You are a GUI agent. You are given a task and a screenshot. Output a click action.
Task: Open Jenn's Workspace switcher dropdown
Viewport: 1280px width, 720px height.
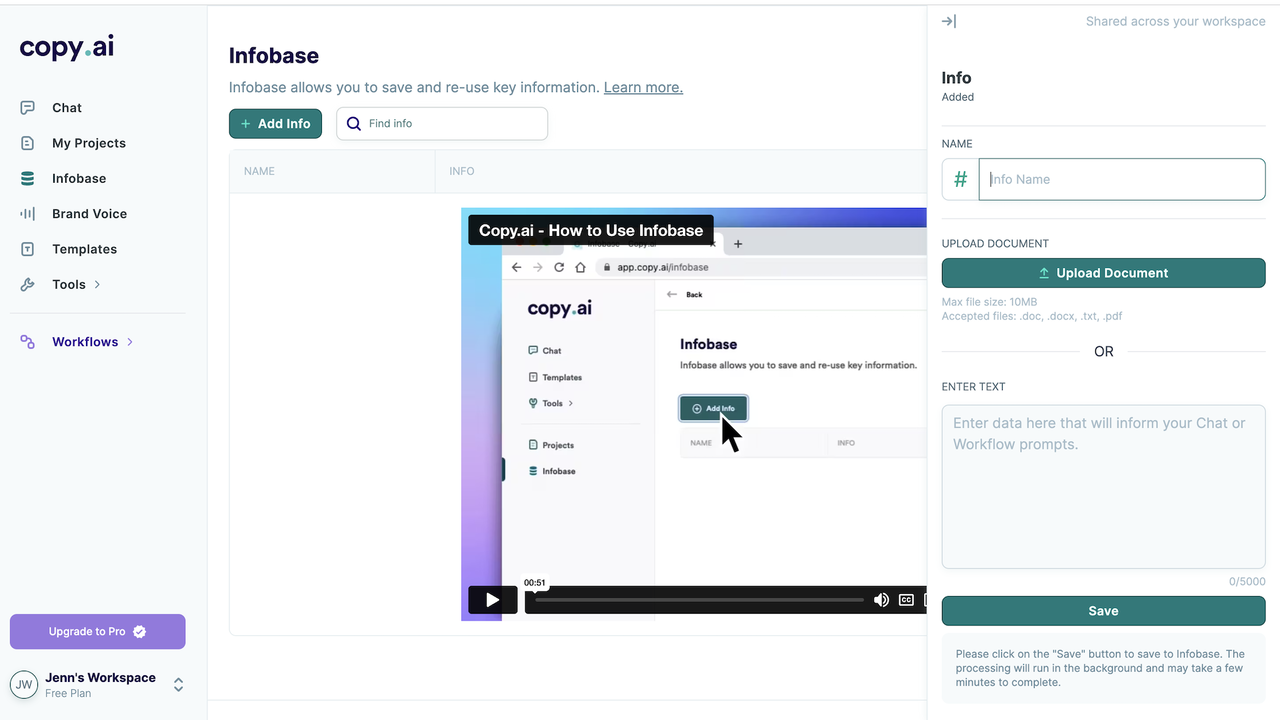pos(178,685)
